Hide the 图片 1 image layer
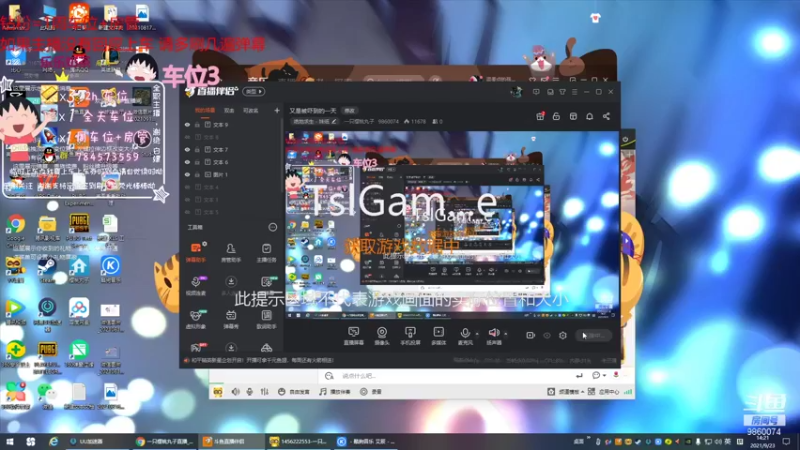Viewport: 800px width, 450px height. pyautogui.click(x=187, y=174)
